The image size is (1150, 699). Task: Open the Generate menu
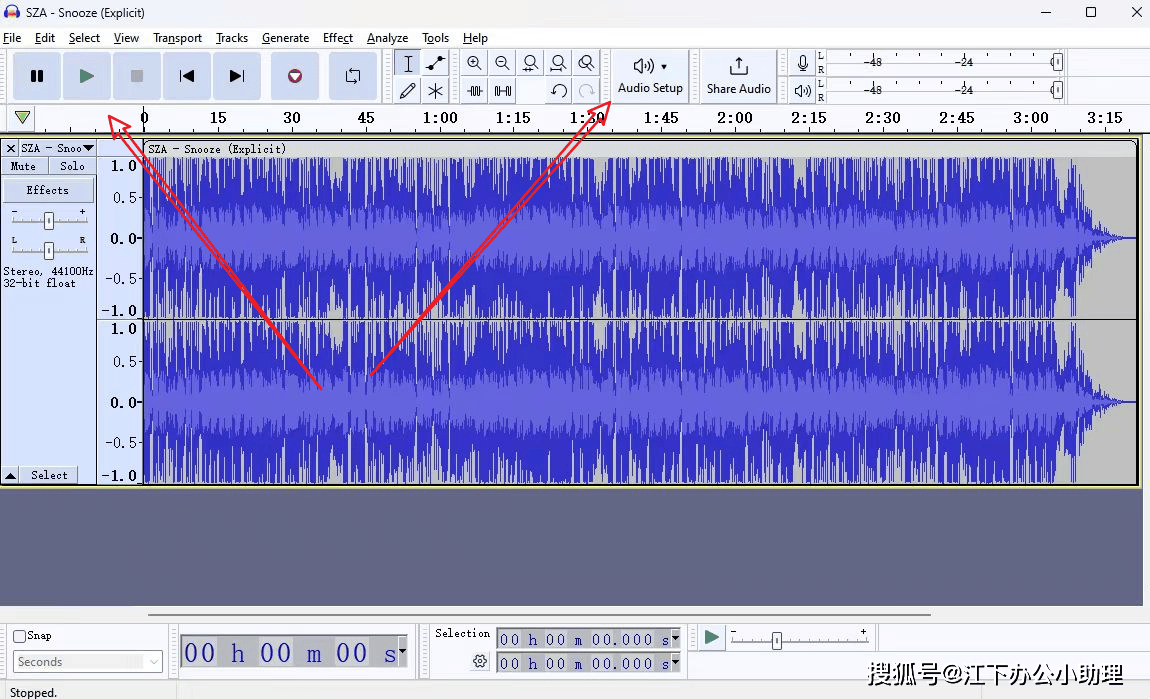(285, 37)
